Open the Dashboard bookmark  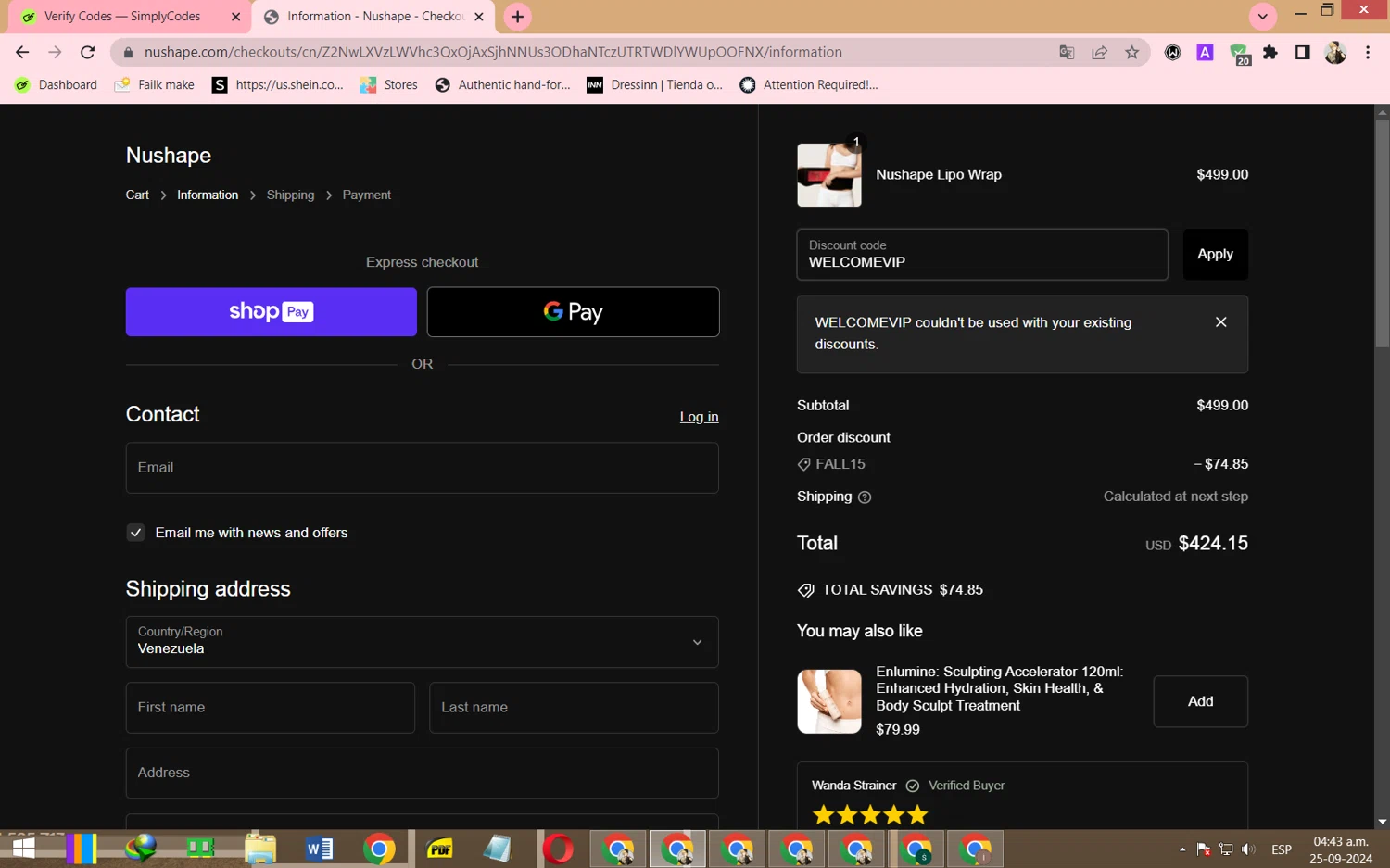tap(57, 85)
